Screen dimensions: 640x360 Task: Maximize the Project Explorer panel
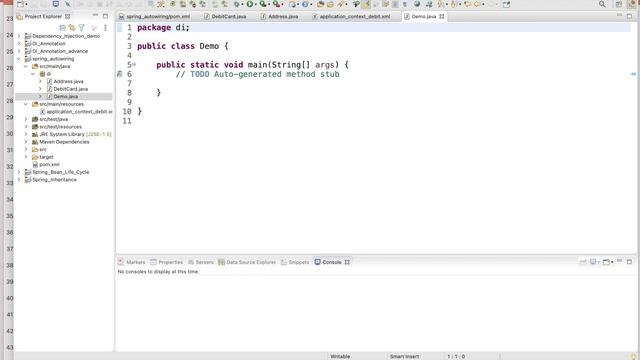(x=105, y=16)
